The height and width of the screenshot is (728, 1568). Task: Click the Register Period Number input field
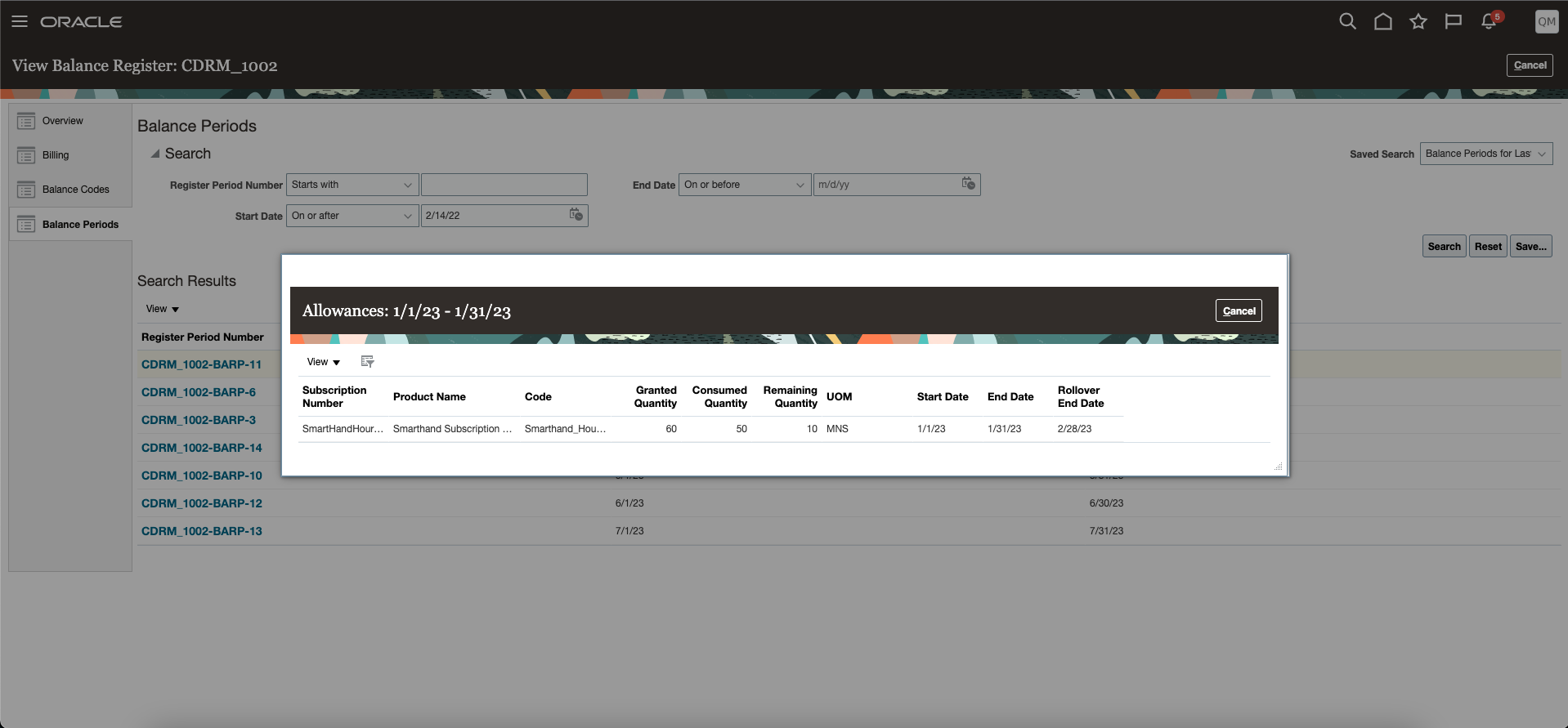pos(504,185)
